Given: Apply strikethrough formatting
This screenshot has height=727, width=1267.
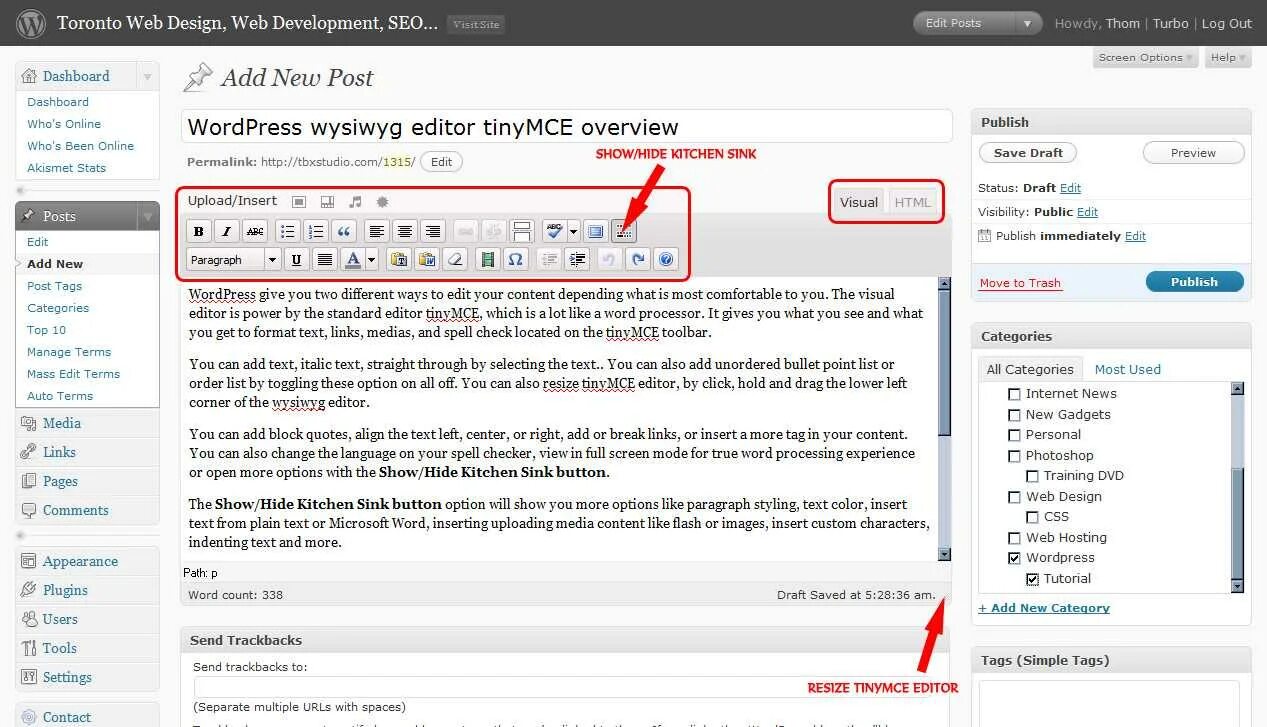Looking at the screenshot, I should (x=255, y=231).
